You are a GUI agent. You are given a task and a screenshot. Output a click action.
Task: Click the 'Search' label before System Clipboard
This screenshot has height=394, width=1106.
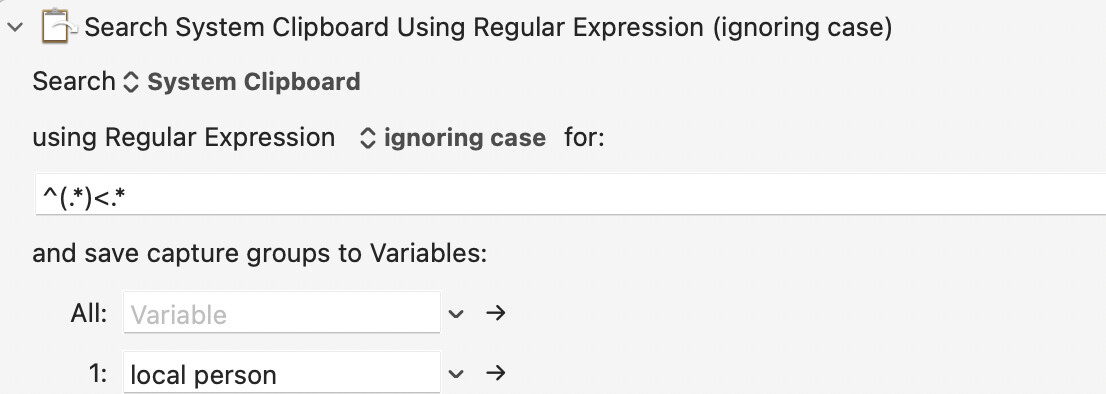[74, 82]
